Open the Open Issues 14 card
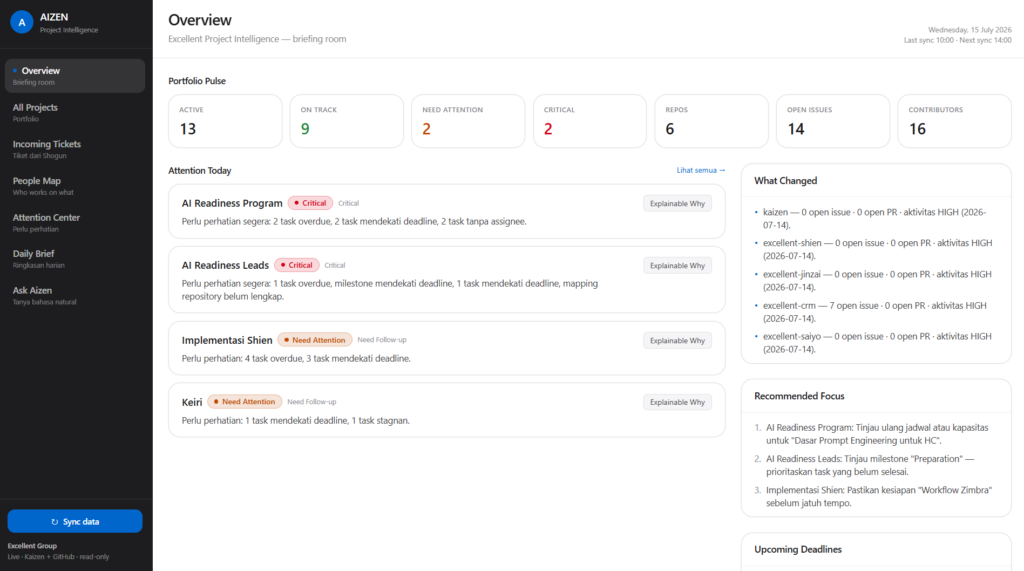 click(833, 121)
